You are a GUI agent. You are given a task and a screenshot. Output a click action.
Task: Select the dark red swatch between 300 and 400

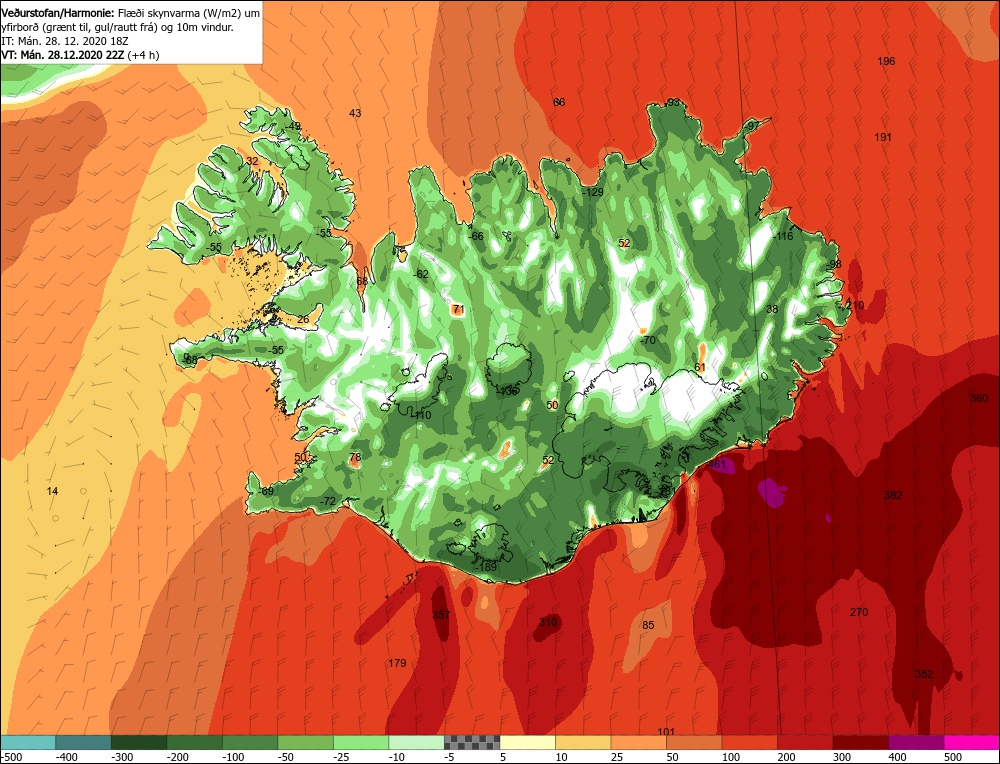click(860, 742)
